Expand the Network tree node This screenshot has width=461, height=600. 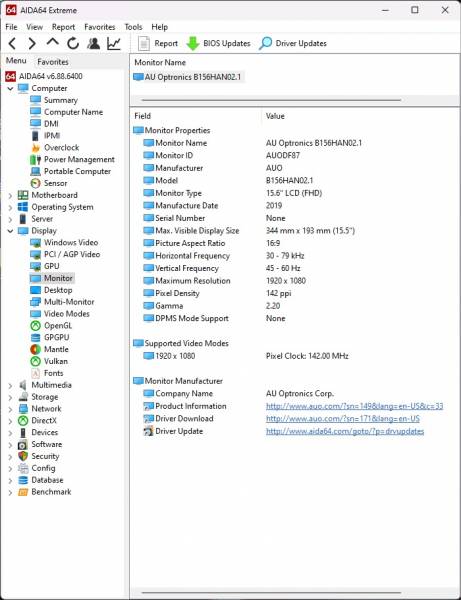[10, 409]
